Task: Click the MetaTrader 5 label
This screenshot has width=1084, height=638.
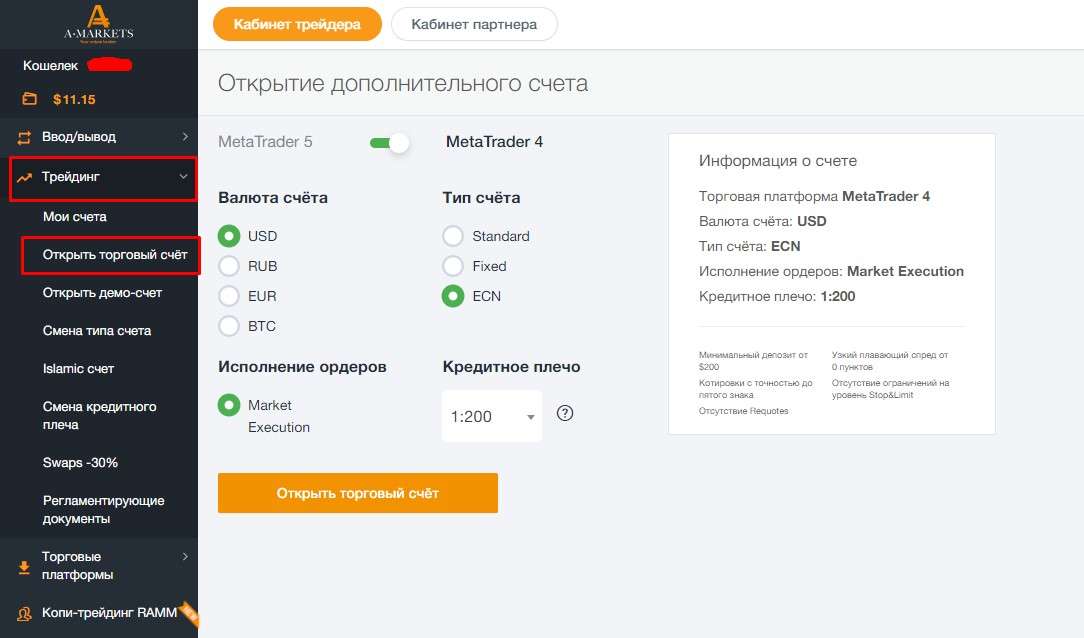Action: click(x=265, y=142)
